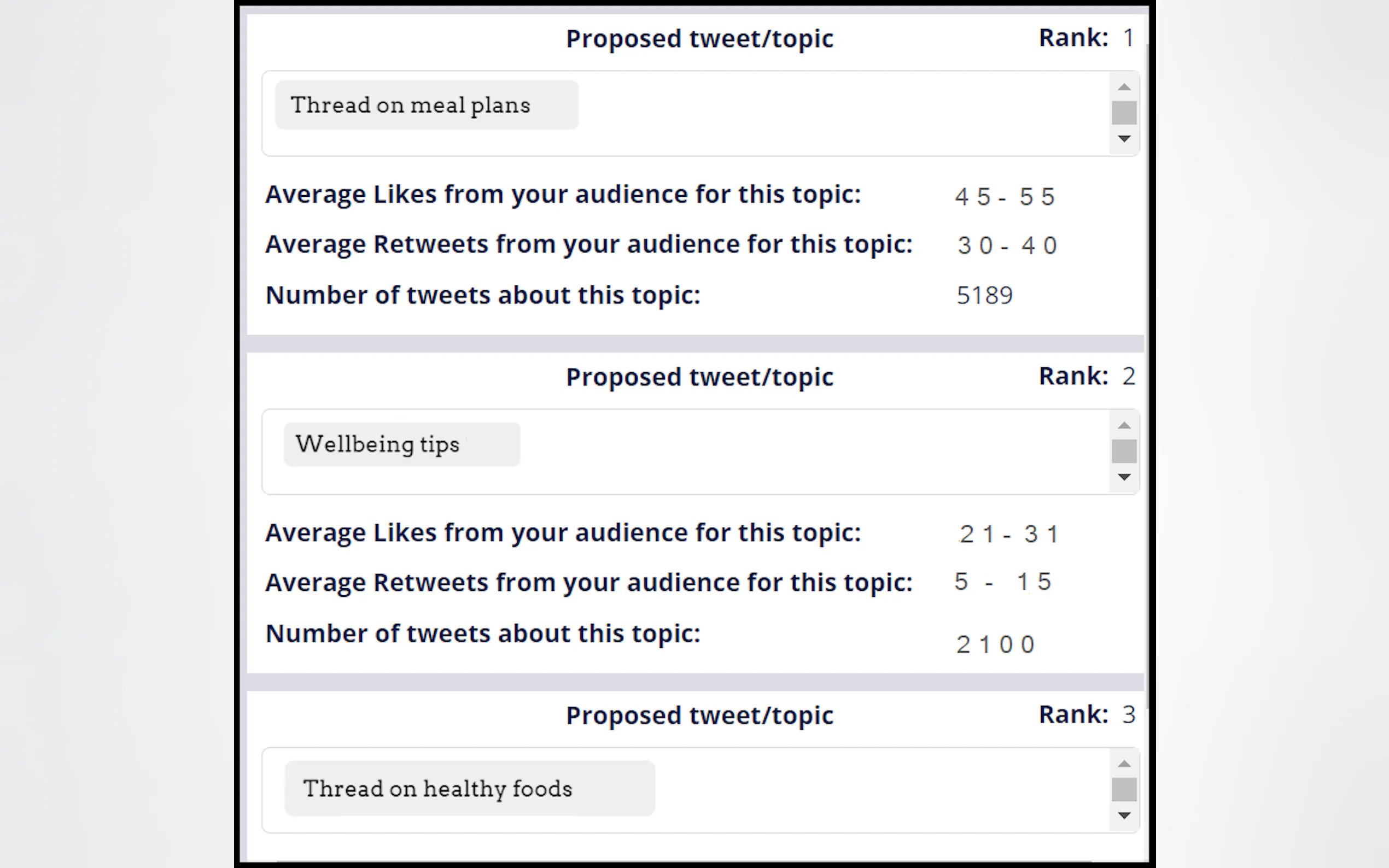This screenshot has height=868, width=1389.
Task: Click the scroll up arrow in the healthy foods box
Action: click(1124, 764)
